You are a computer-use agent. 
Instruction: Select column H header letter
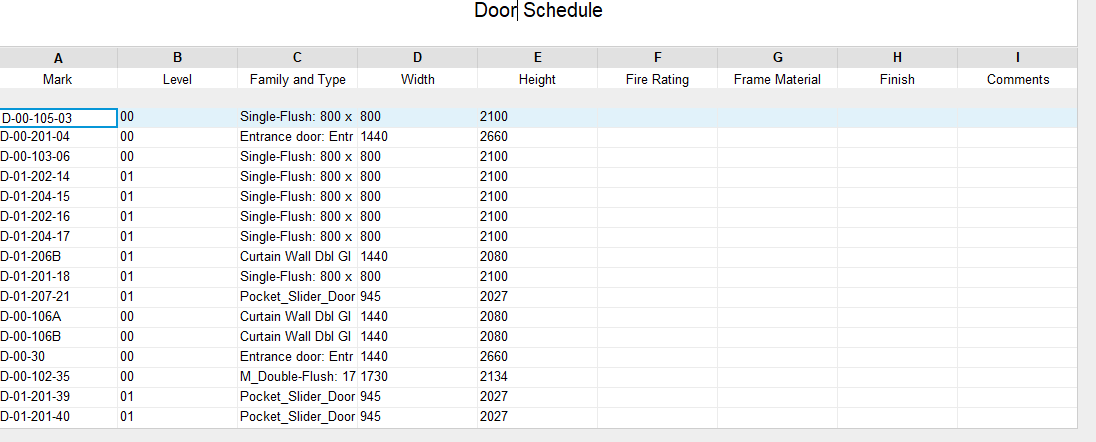tap(897, 58)
